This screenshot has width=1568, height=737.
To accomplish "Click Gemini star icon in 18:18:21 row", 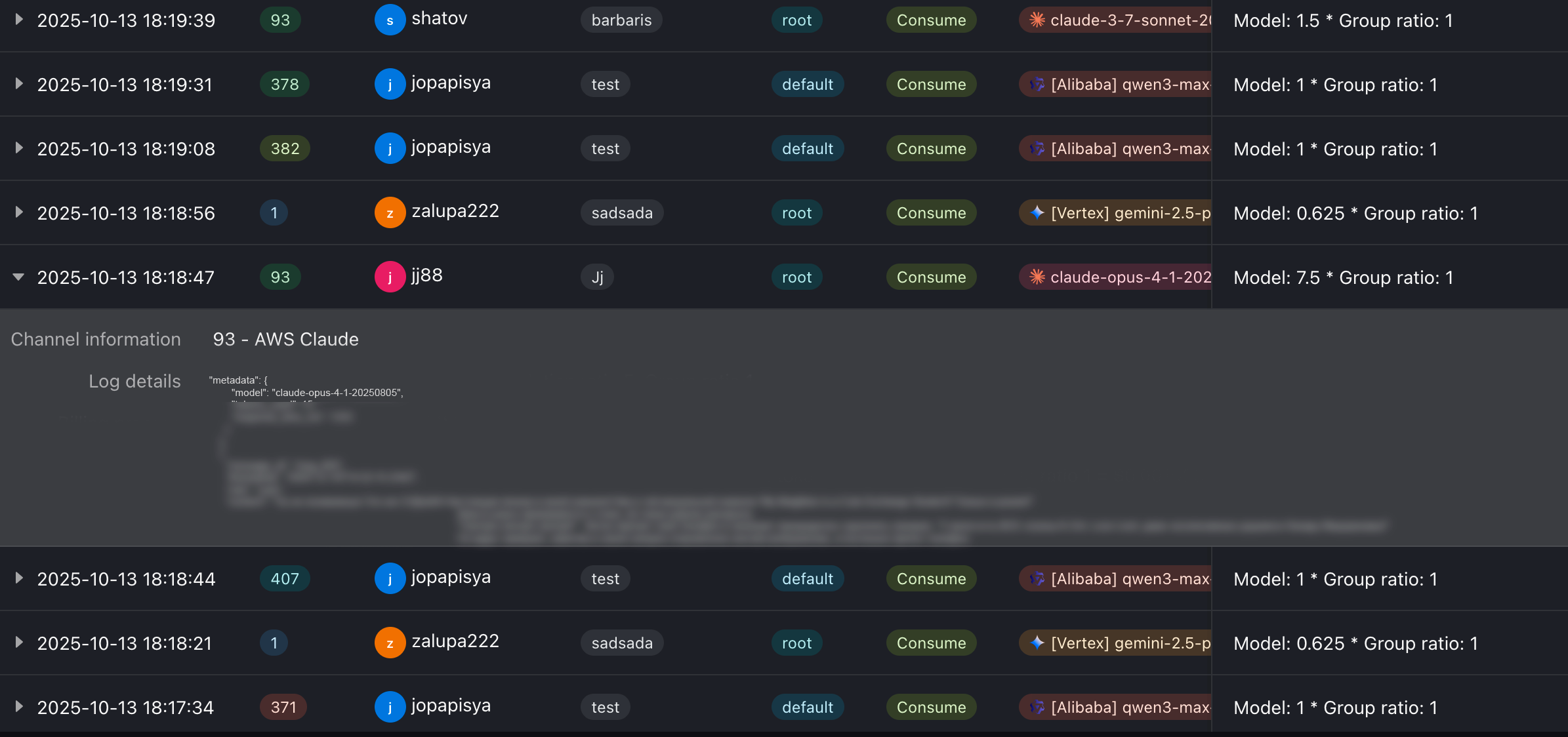I will (1037, 643).
